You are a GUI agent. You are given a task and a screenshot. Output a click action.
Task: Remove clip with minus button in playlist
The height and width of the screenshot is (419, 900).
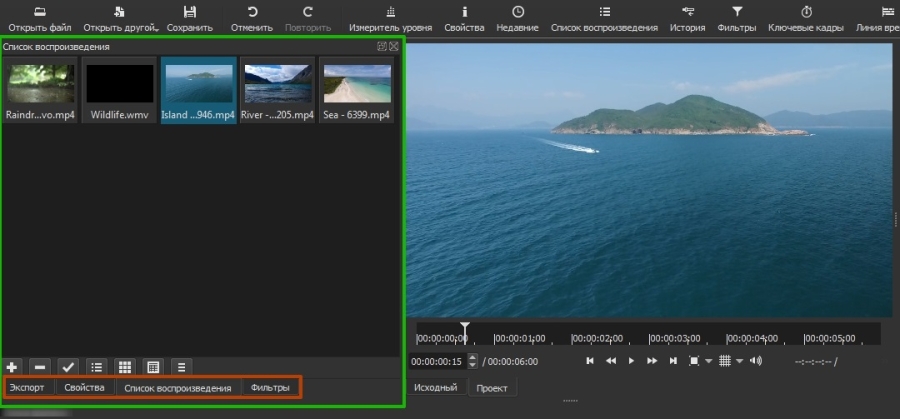40,367
